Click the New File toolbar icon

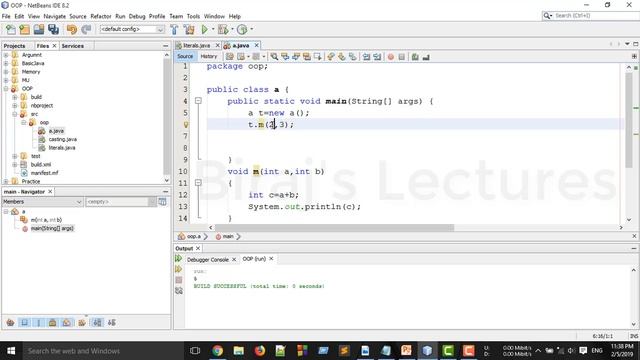pos(11,29)
